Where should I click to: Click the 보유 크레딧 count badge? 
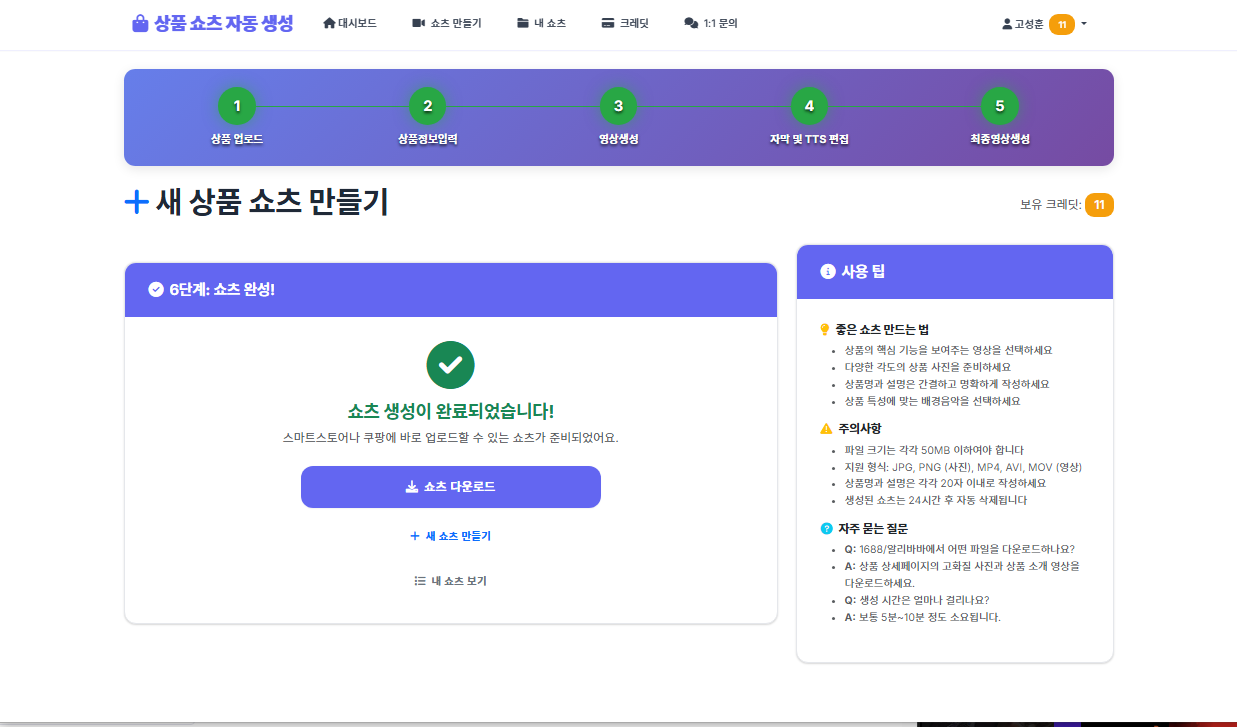tap(1099, 205)
